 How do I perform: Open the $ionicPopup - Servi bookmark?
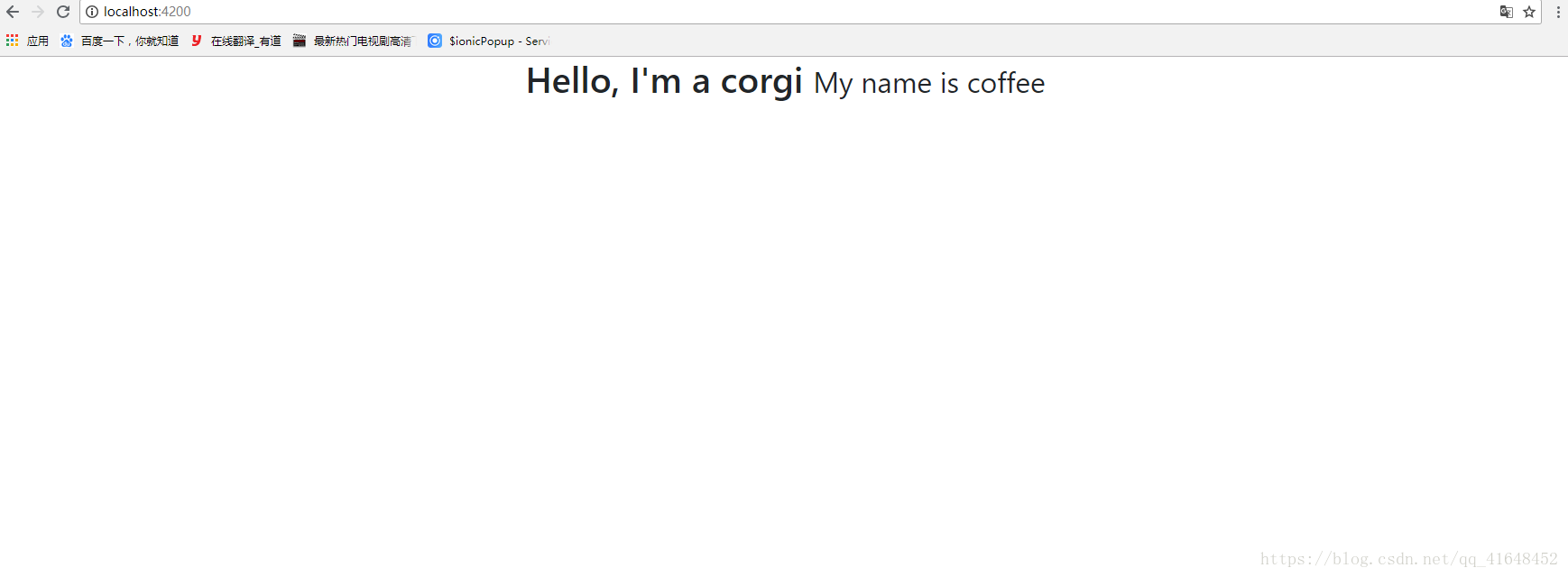pos(500,41)
